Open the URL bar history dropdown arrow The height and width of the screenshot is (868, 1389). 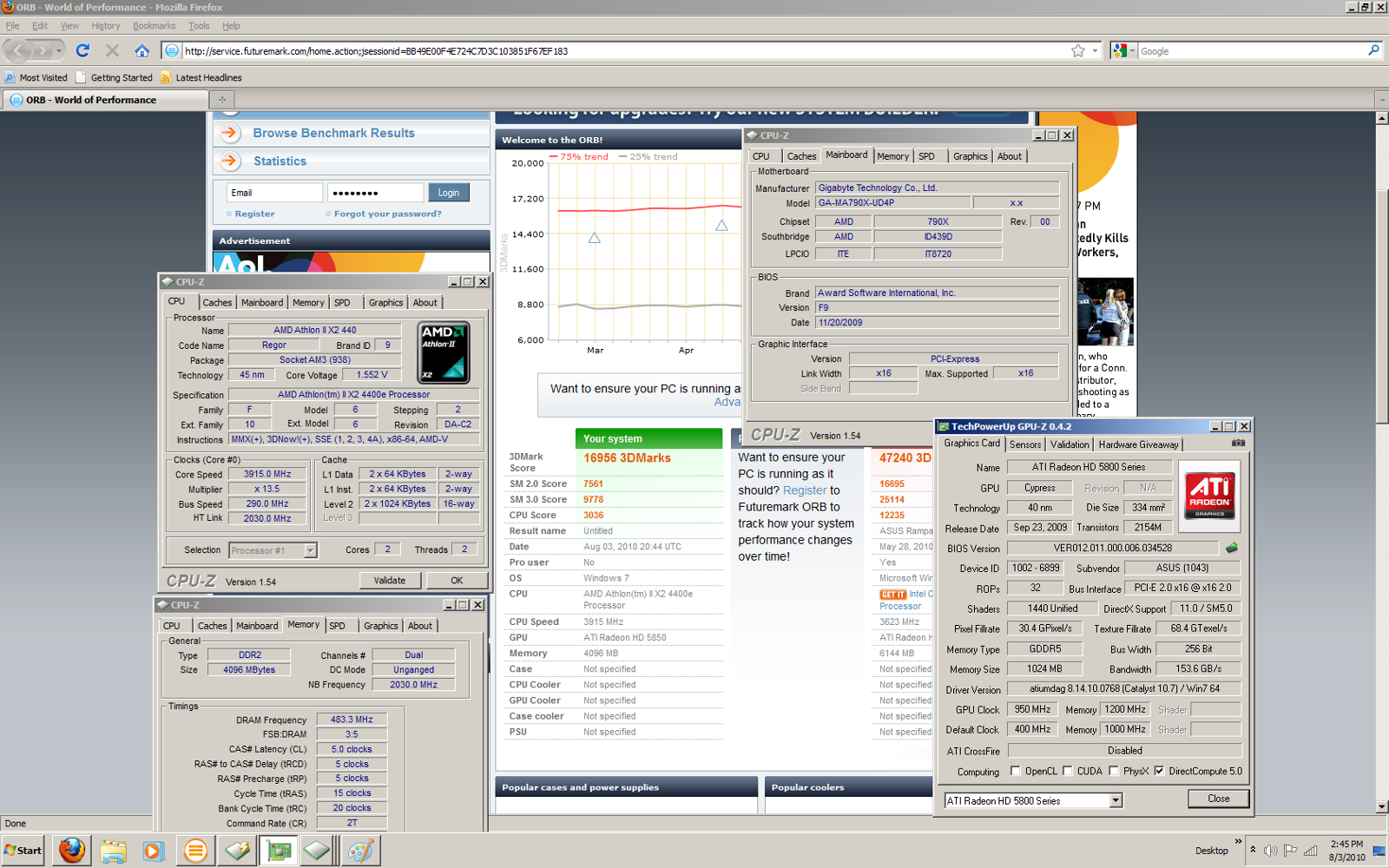[x=1094, y=51]
